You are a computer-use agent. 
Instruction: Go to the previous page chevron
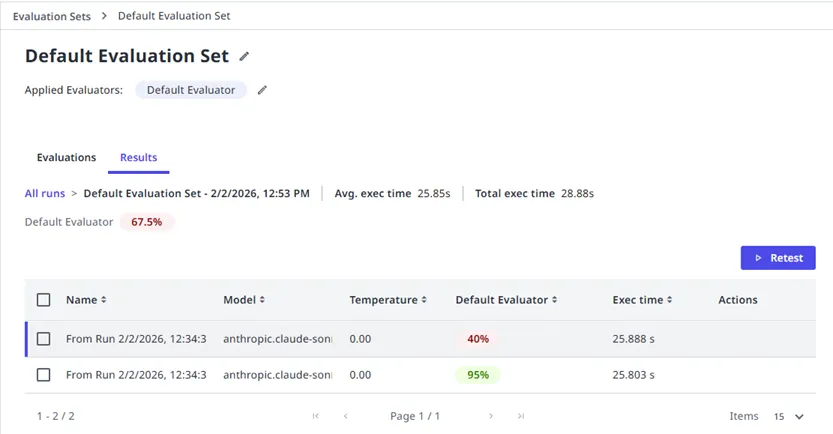[x=346, y=416]
